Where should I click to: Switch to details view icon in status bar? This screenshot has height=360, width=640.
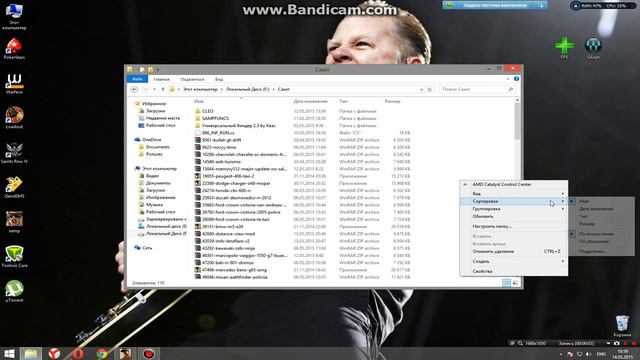click(x=507, y=282)
